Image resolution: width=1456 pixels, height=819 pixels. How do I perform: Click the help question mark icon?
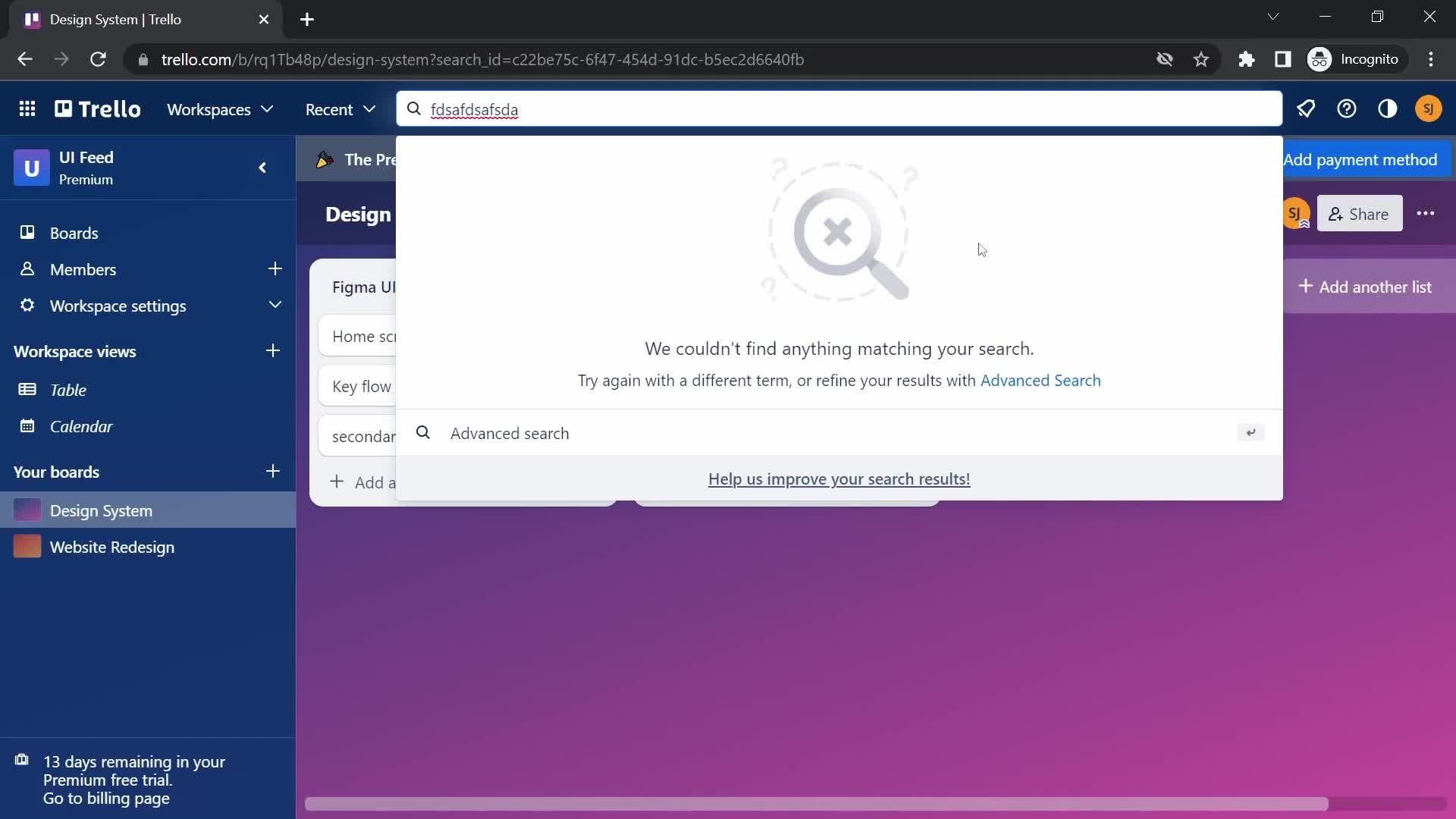[x=1348, y=109]
